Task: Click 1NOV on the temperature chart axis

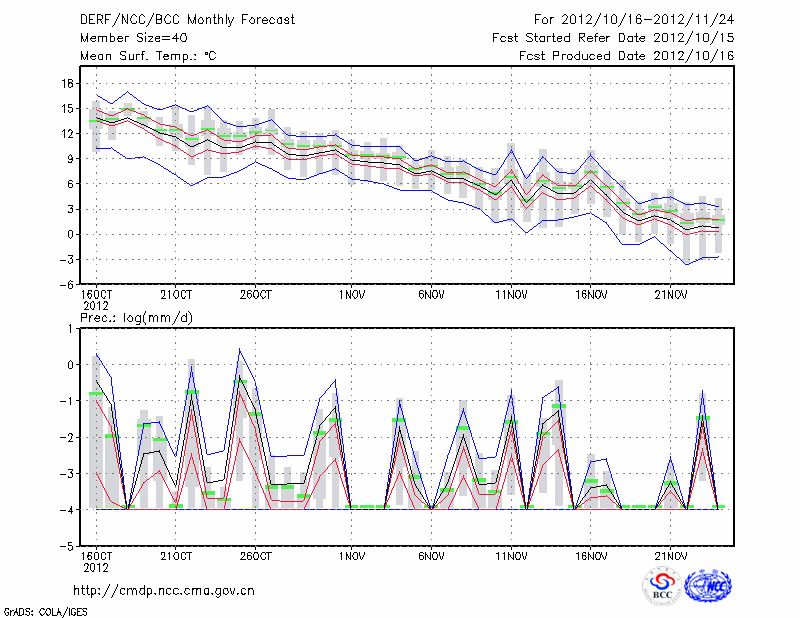Action: (351, 295)
